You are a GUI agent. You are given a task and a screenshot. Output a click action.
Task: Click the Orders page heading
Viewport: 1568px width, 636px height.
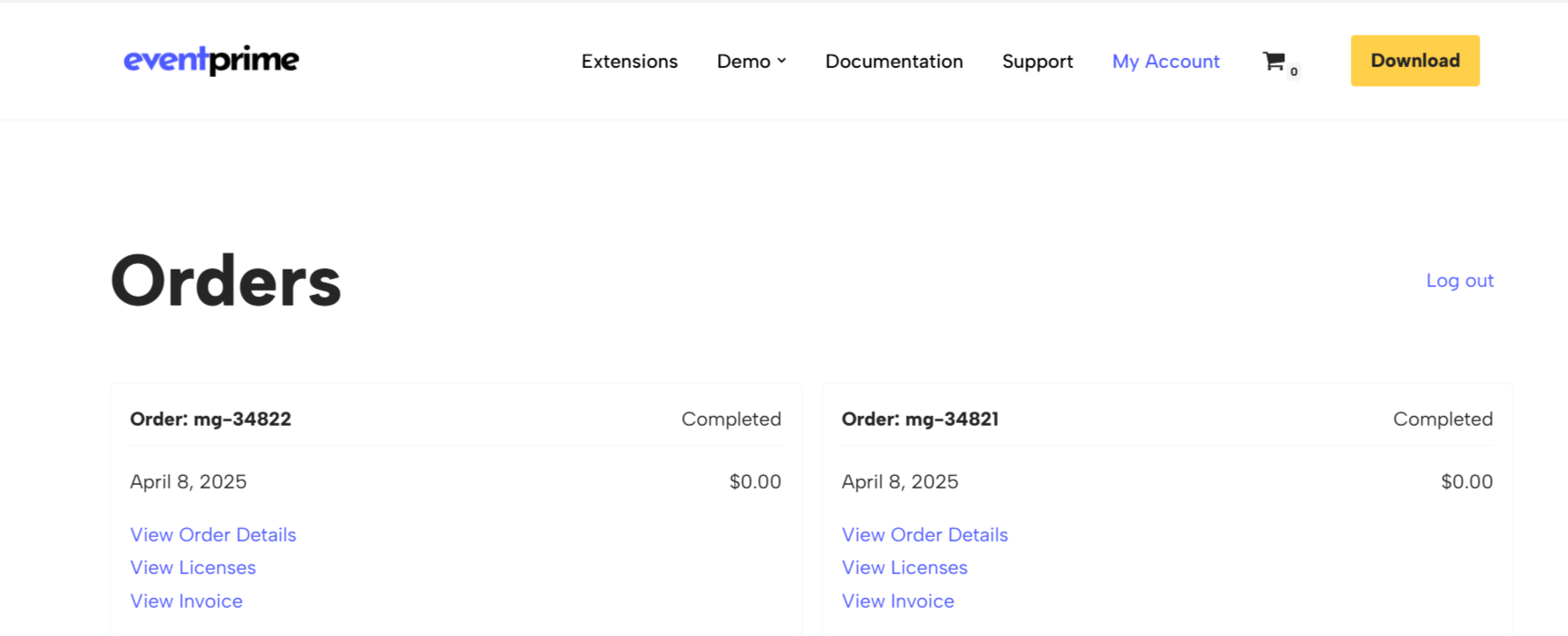click(x=226, y=281)
